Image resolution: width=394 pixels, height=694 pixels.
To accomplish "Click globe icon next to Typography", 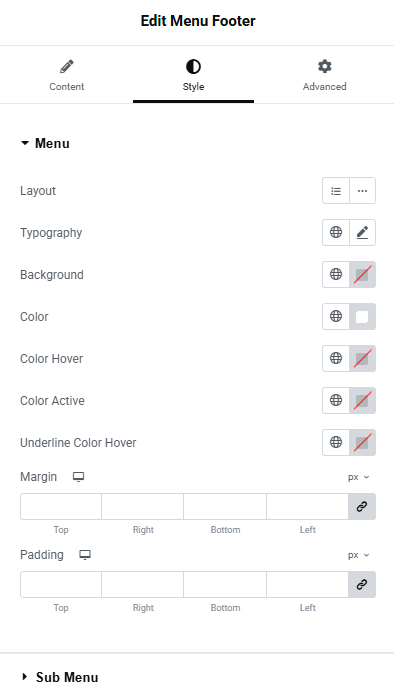I will coord(336,232).
